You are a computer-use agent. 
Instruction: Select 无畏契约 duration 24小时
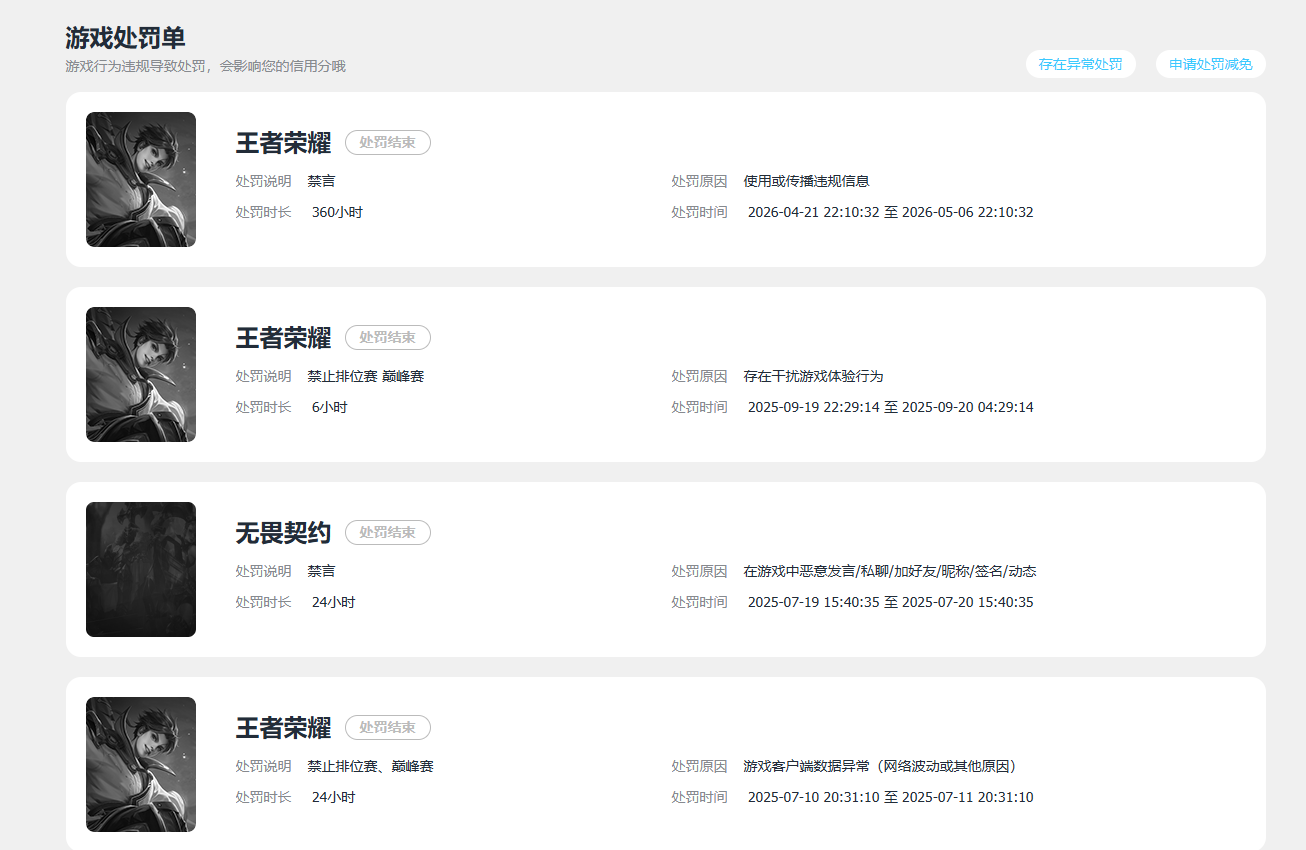(333, 602)
